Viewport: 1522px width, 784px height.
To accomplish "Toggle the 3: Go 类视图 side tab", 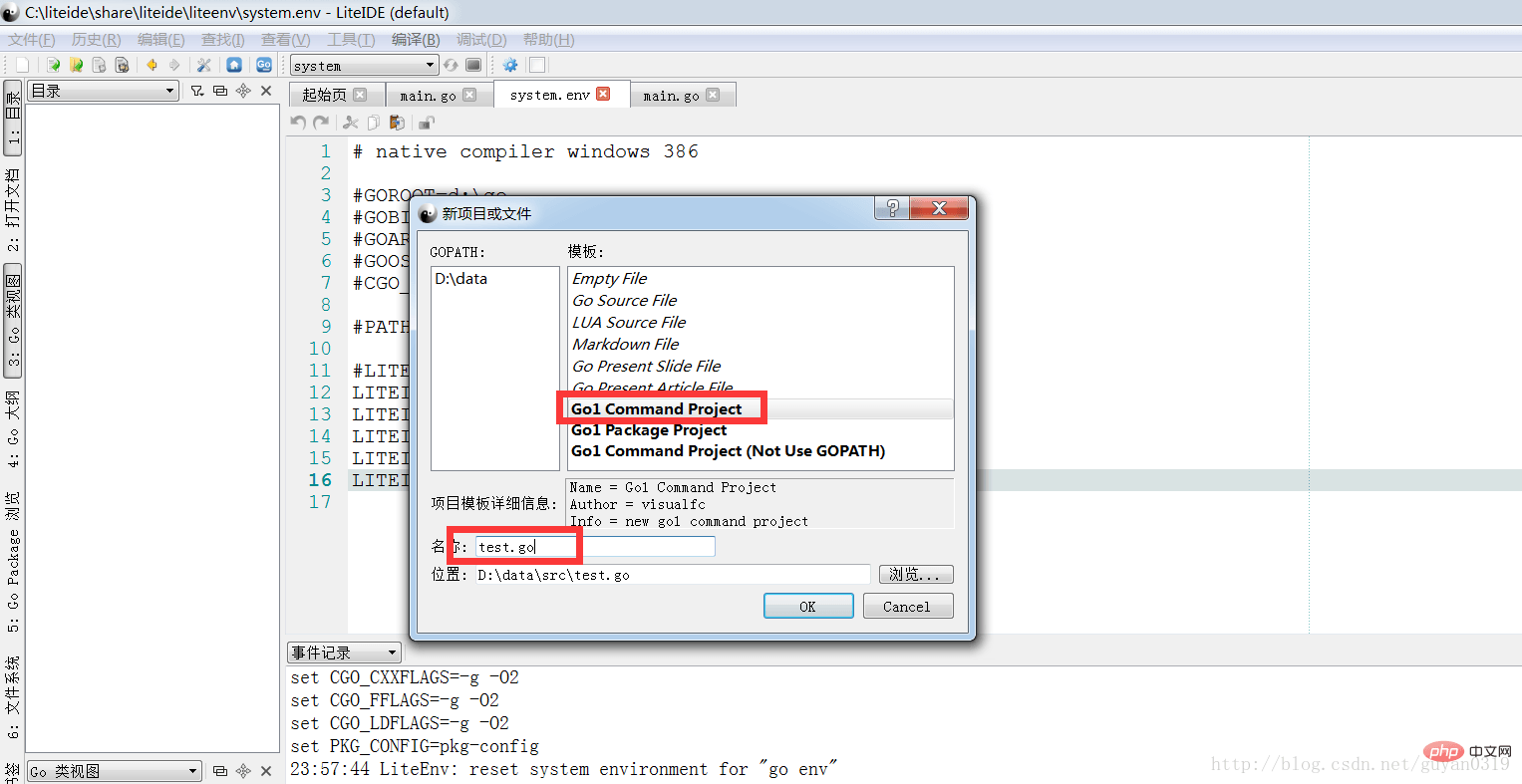I will pyautogui.click(x=13, y=321).
